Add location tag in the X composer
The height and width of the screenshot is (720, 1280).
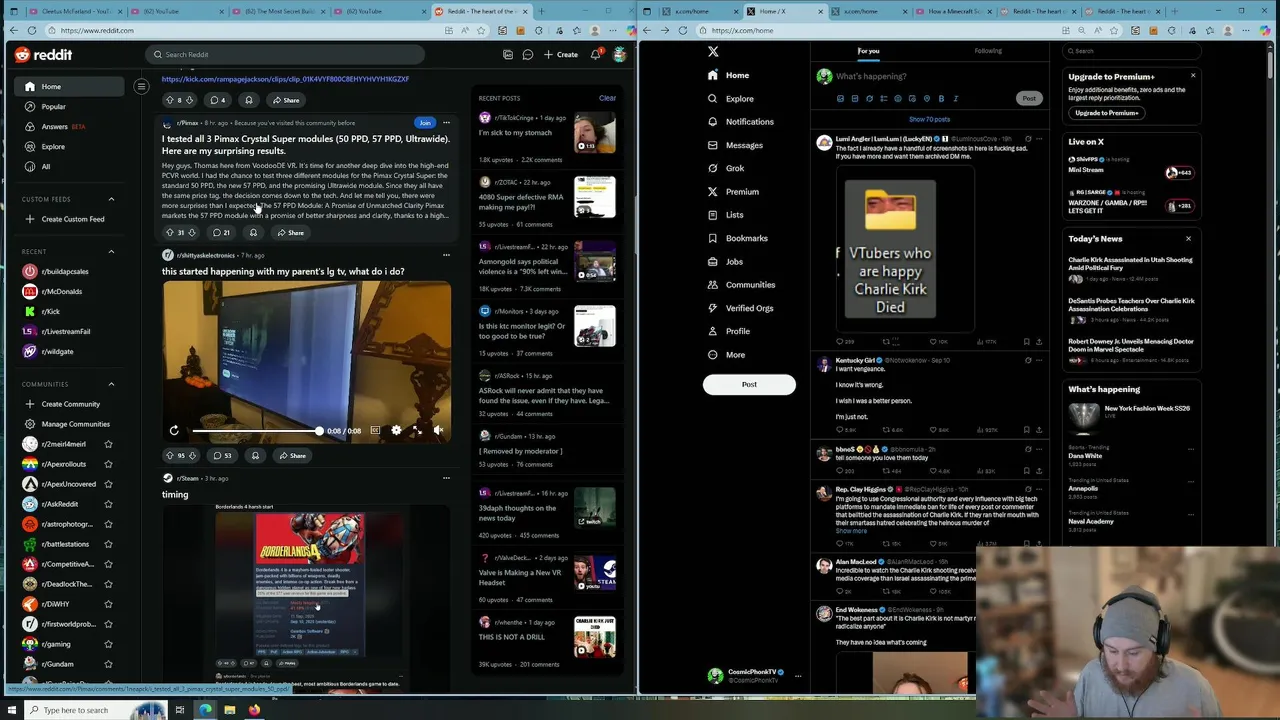[926, 99]
